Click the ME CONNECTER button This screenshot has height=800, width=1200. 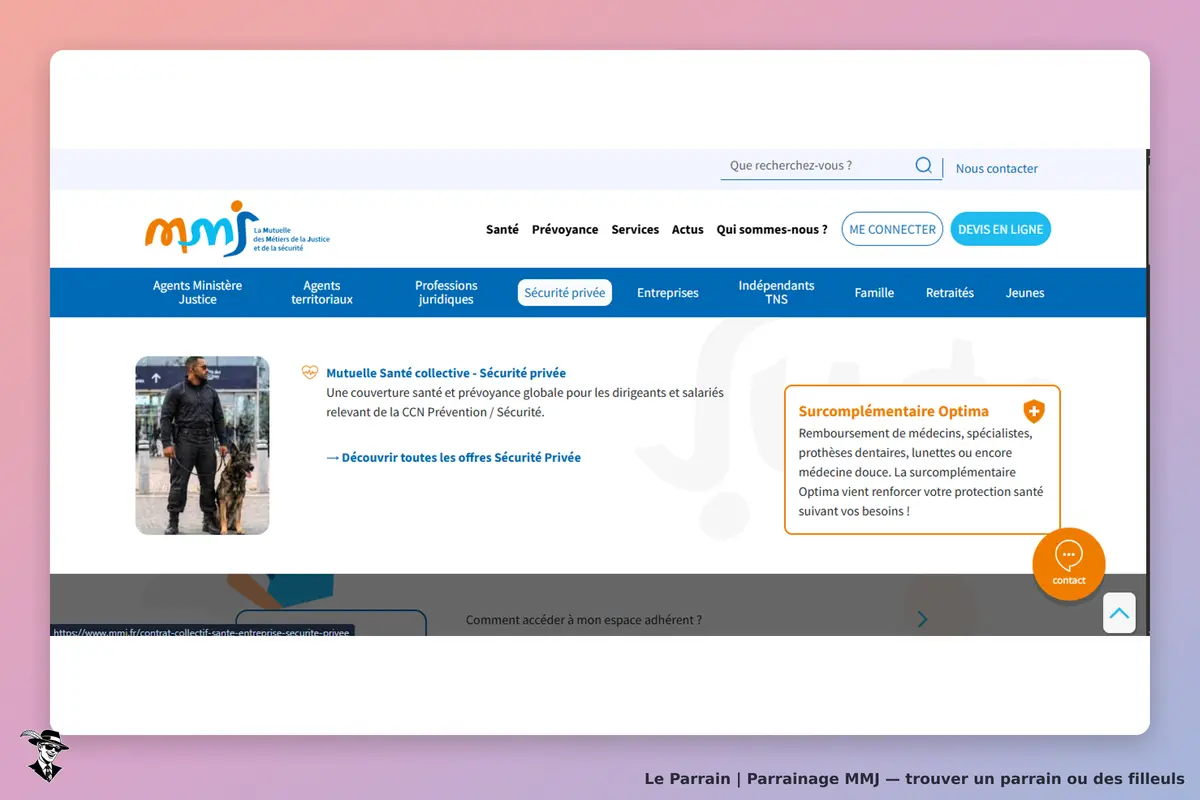892,229
